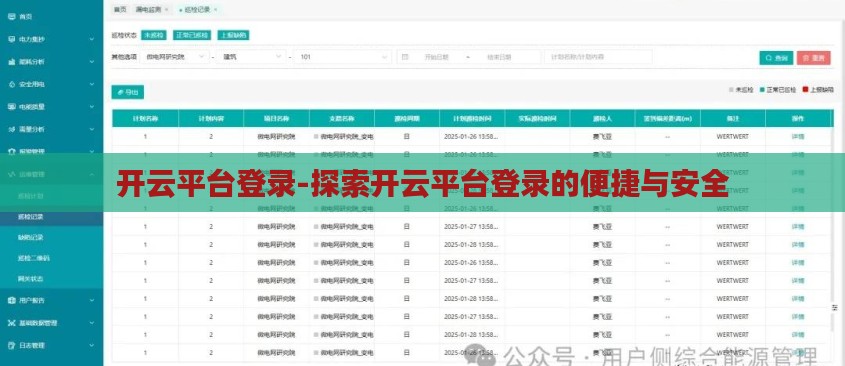Expand the 用户报告 menu chevron
Image resolution: width=845 pixels, height=366 pixels.
click(92, 300)
